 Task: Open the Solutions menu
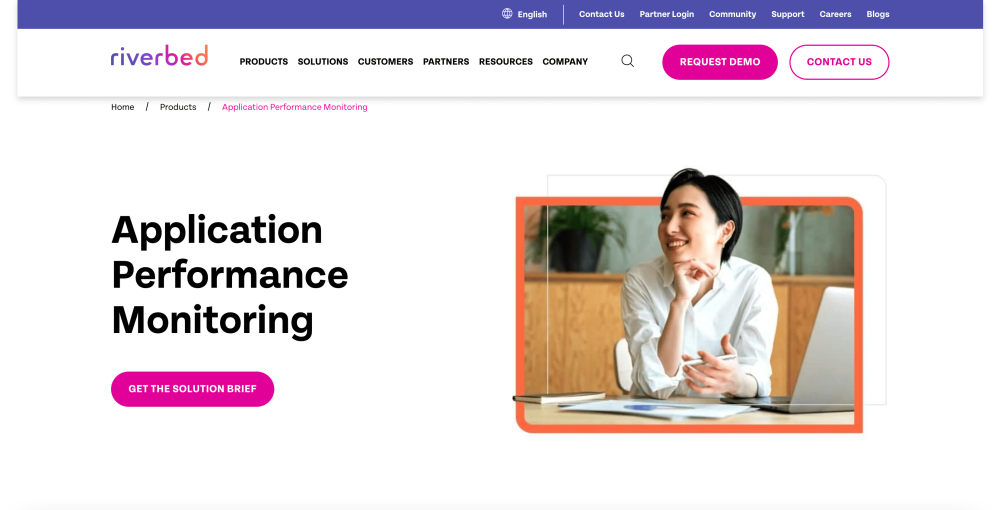click(x=323, y=62)
